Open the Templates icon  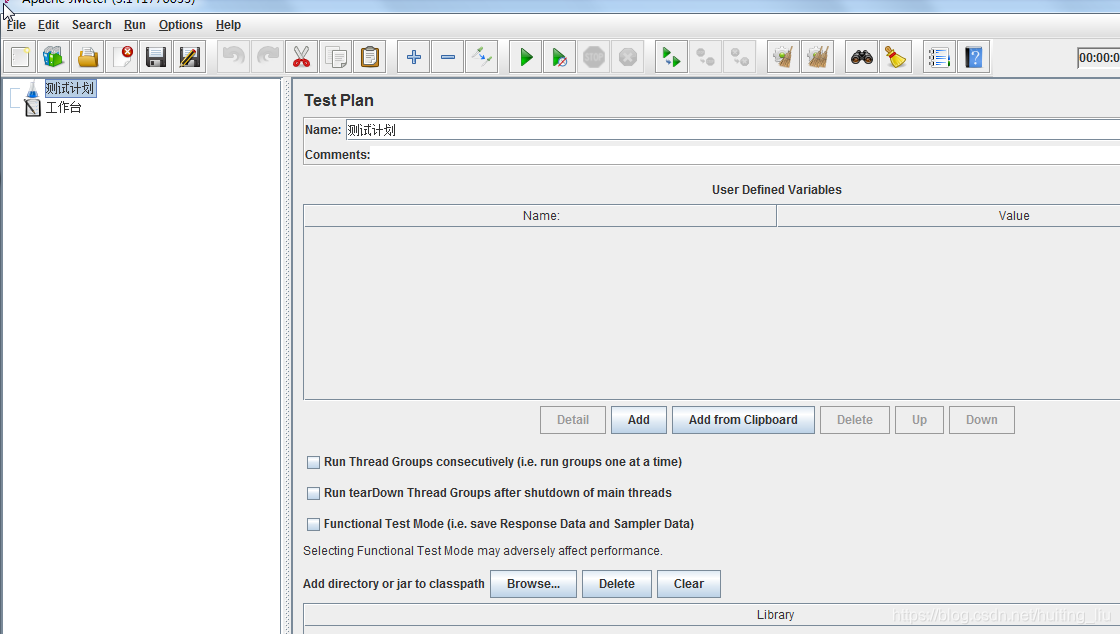(54, 57)
